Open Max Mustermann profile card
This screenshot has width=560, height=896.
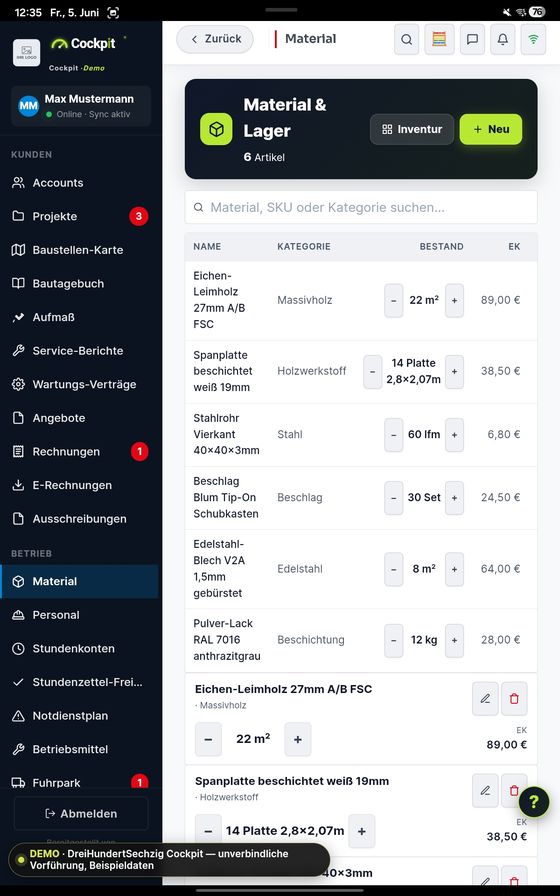click(x=81, y=106)
